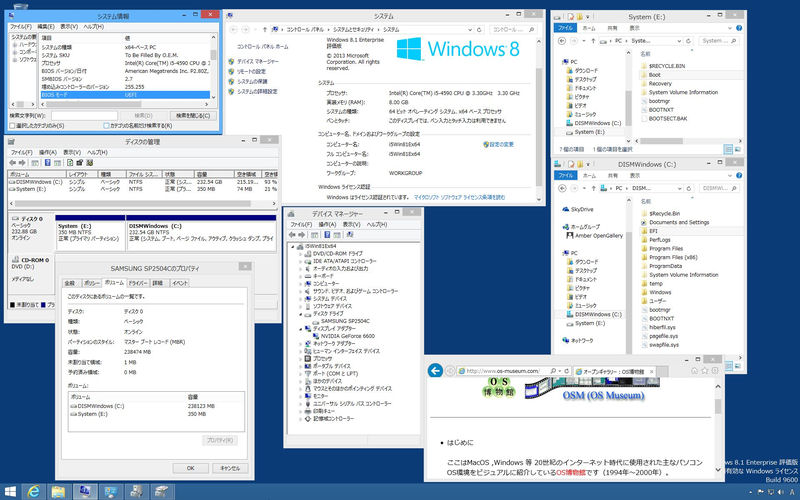Select DISMWindows (C:) row in Disk Management list
The image size is (800, 500).
coord(143,182)
